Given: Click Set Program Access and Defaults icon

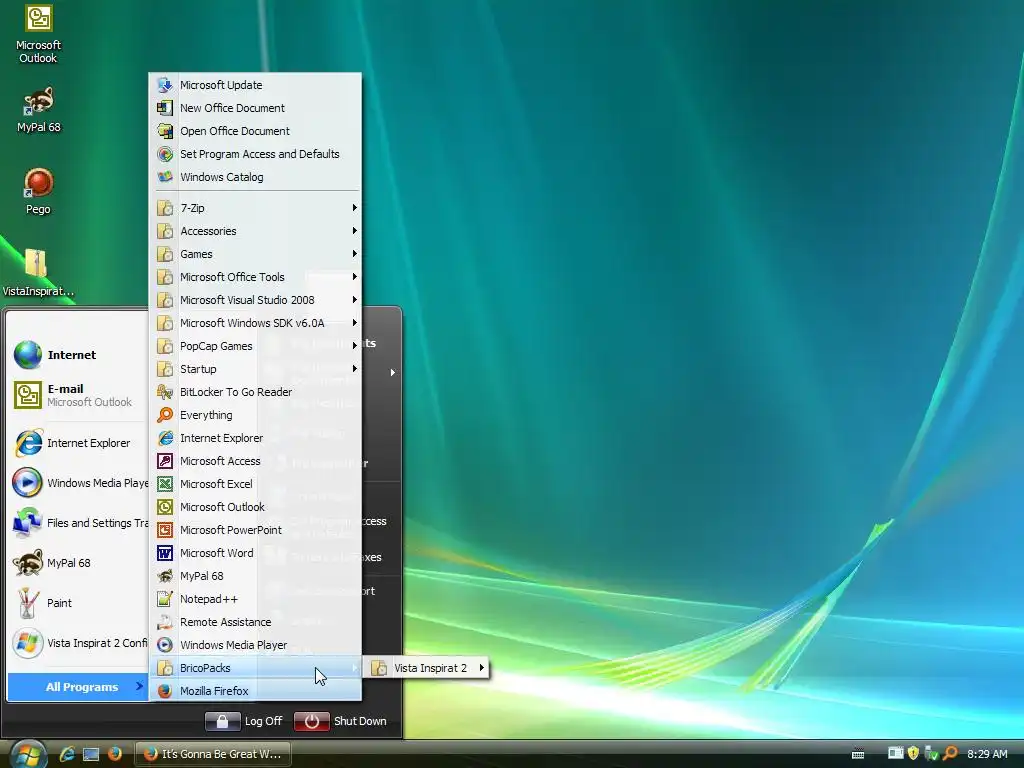Looking at the screenshot, I should click(x=165, y=154).
